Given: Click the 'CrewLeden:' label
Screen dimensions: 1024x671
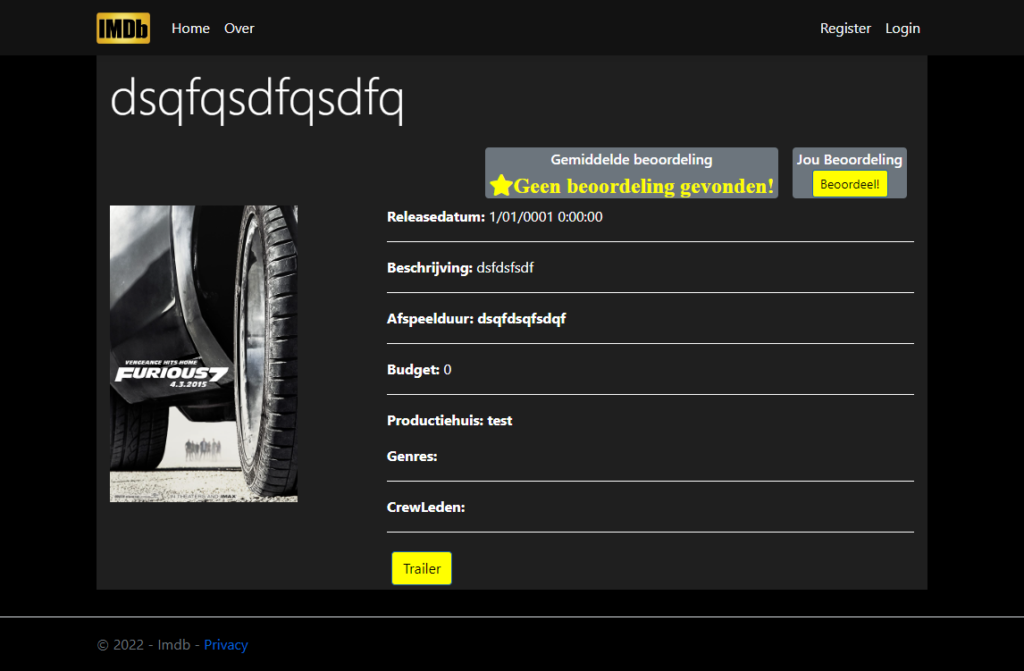Looking at the screenshot, I should (x=426, y=508).
